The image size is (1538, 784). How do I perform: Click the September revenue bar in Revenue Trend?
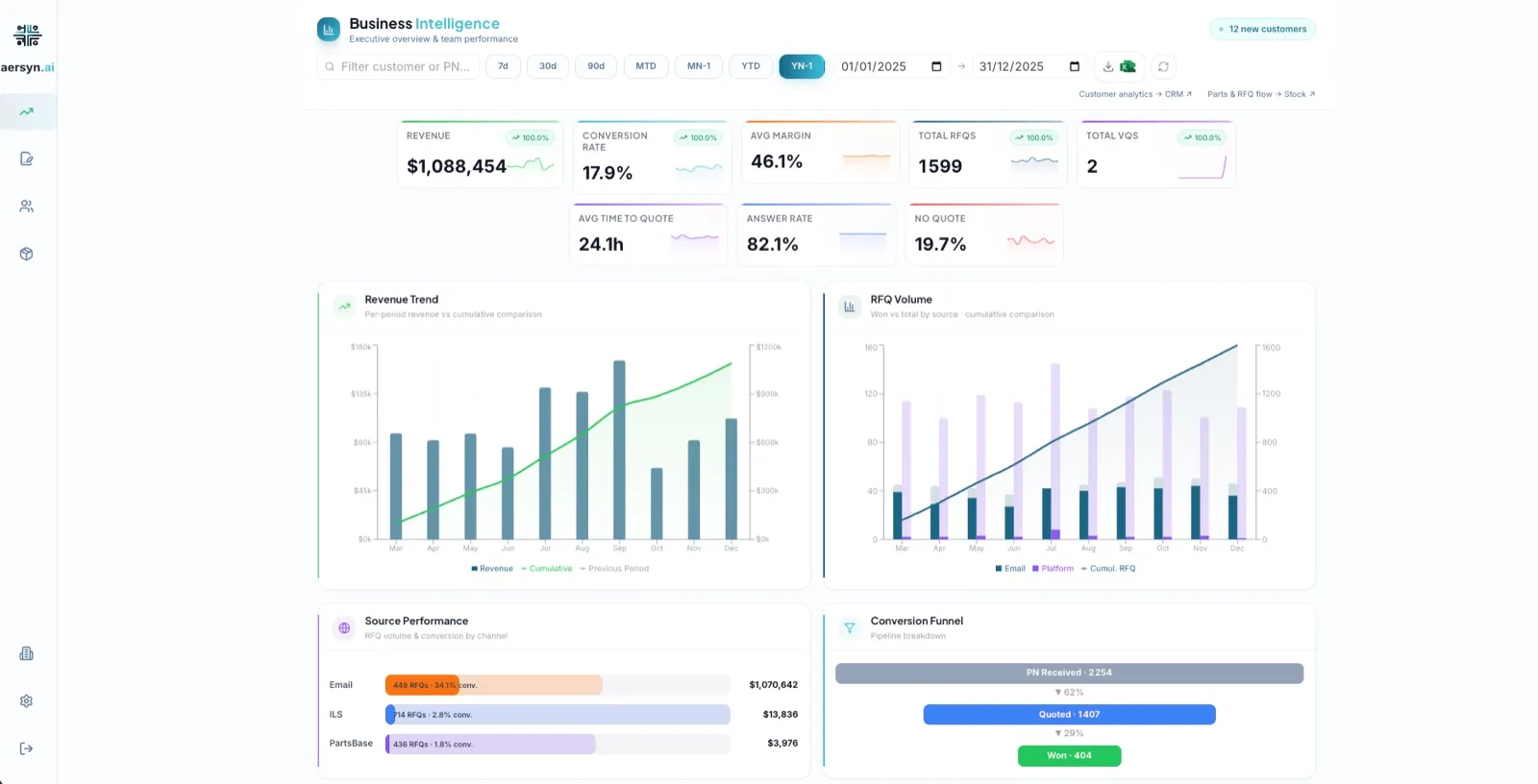pos(619,450)
